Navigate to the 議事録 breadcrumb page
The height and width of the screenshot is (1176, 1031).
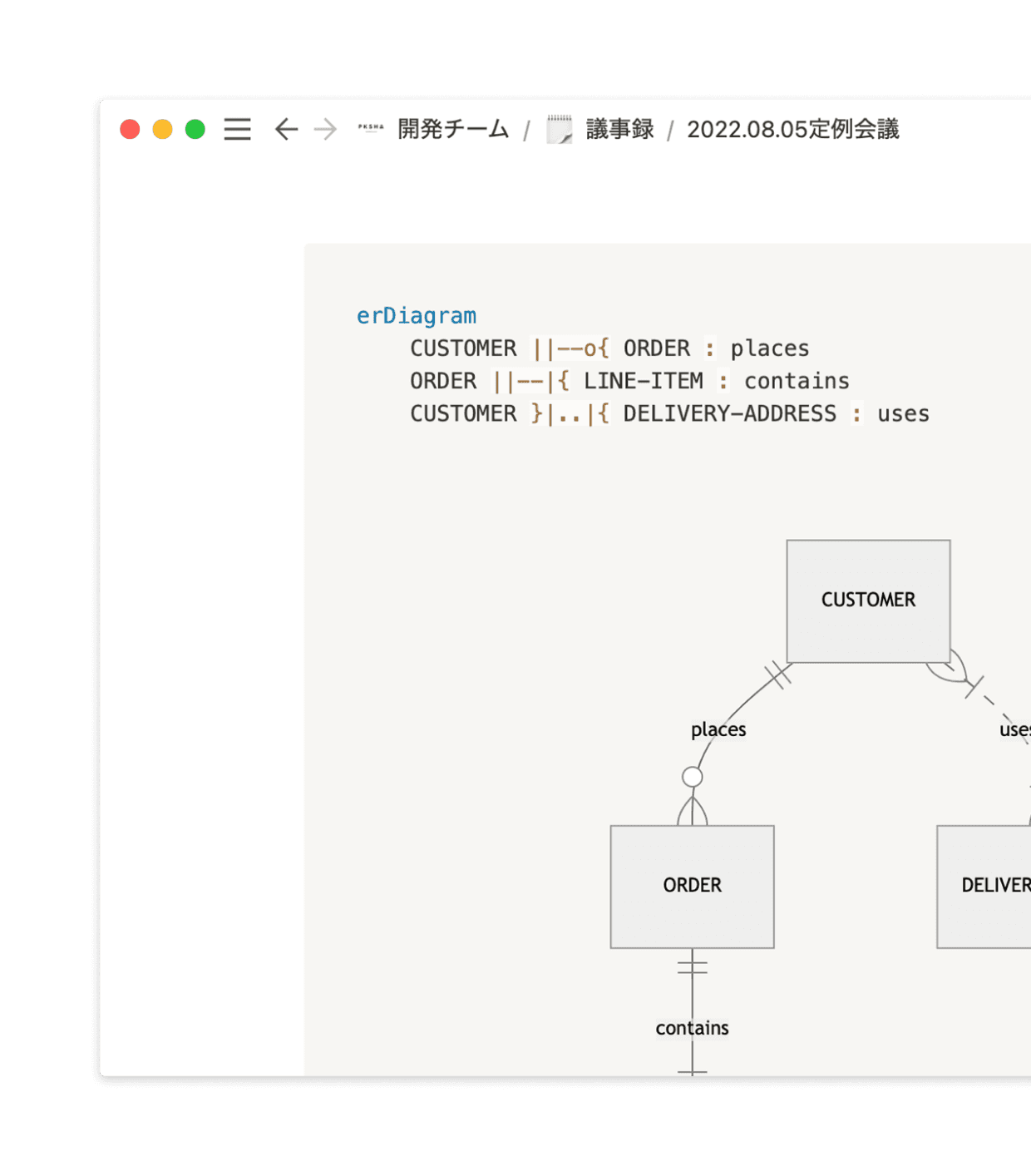click(x=619, y=130)
